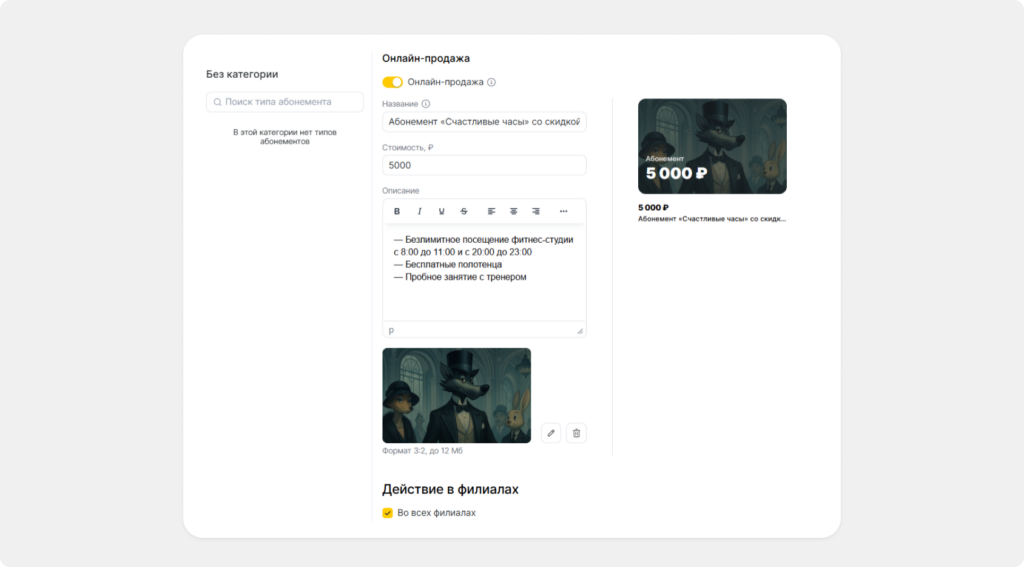Image resolution: width=1024 pixels, height=567 pixels.
Task: Click the subscription preview card 5 000 ₽
Action: [712, 146]
